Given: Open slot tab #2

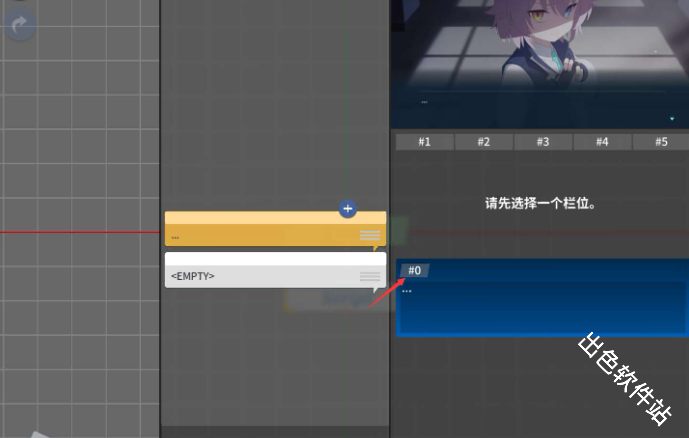Looking at the screenshot, I should point(484,142).
